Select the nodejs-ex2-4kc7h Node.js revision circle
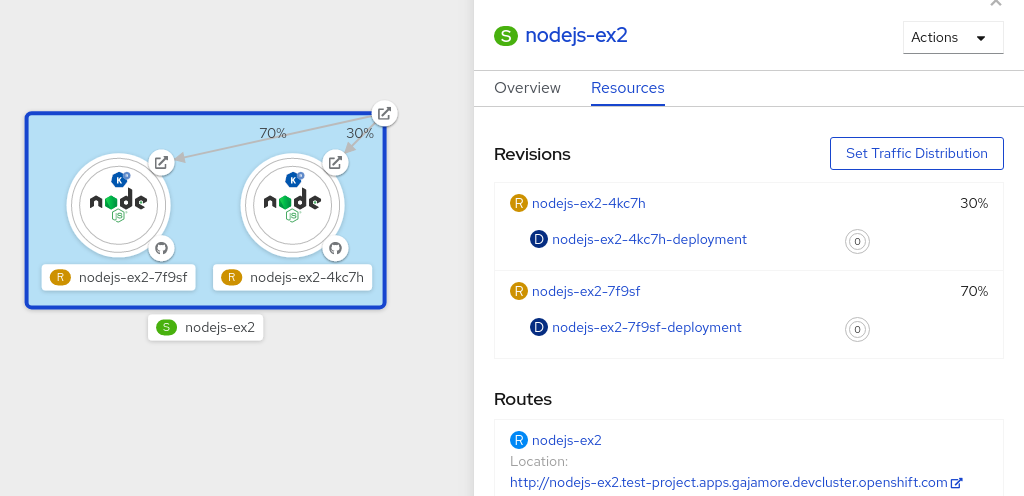 click(292, 204)
